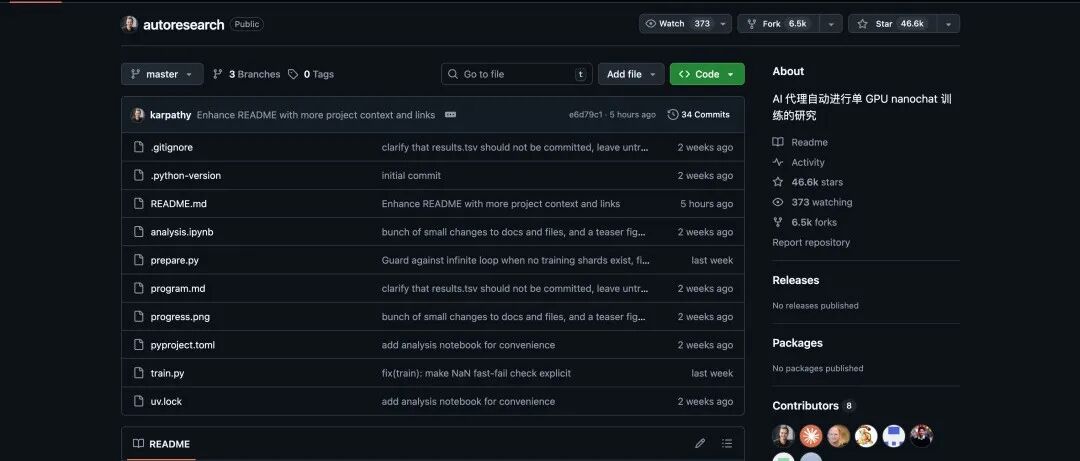Click the karpathy avatar in commit bar
This screenshot has height=461, width=1080.
(x=138, y=115)
